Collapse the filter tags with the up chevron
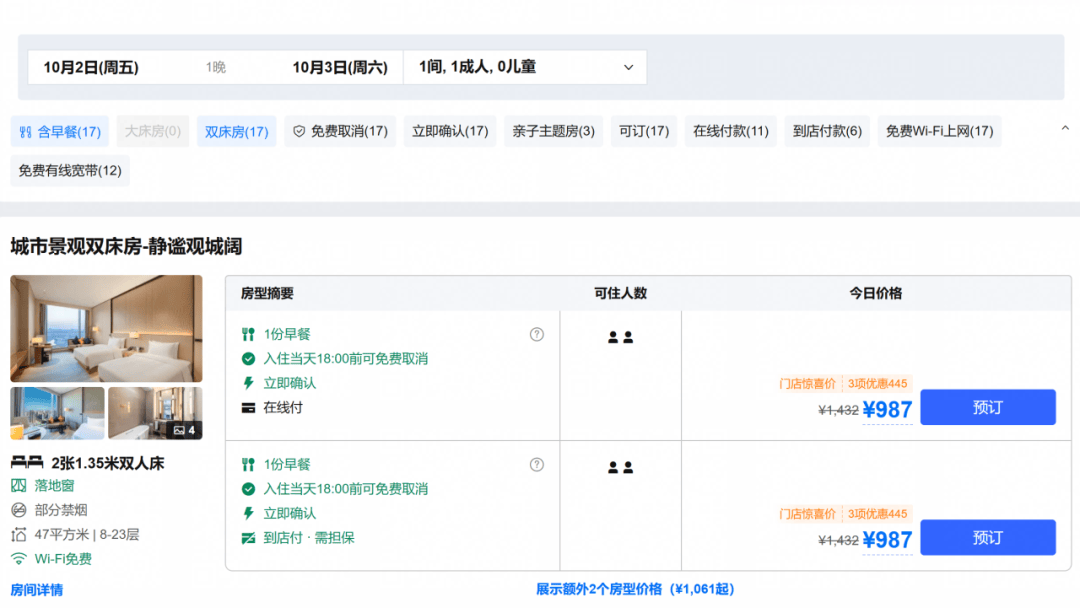Screen dimensions: 1080x608 (x=1065, y=128)
